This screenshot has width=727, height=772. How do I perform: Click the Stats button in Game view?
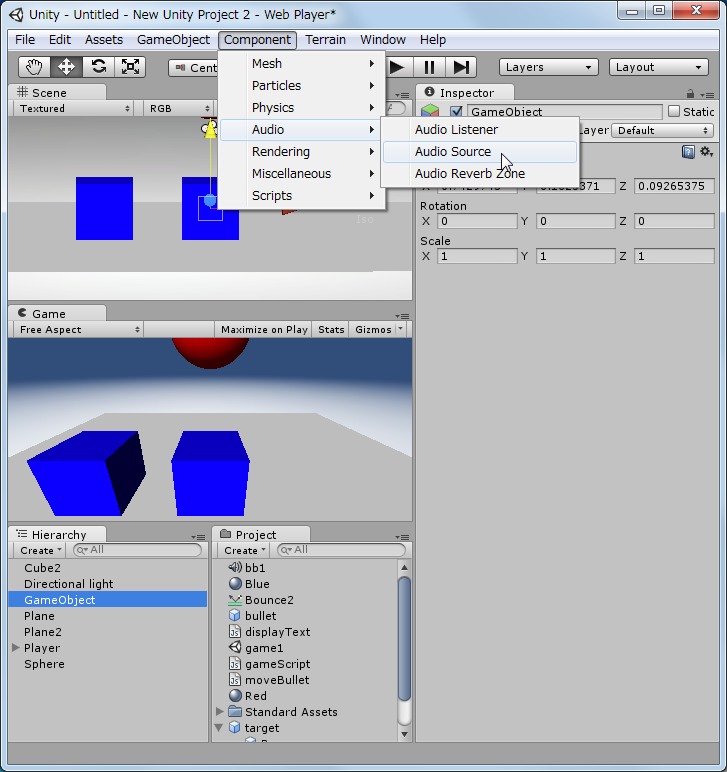click(331, 329)
